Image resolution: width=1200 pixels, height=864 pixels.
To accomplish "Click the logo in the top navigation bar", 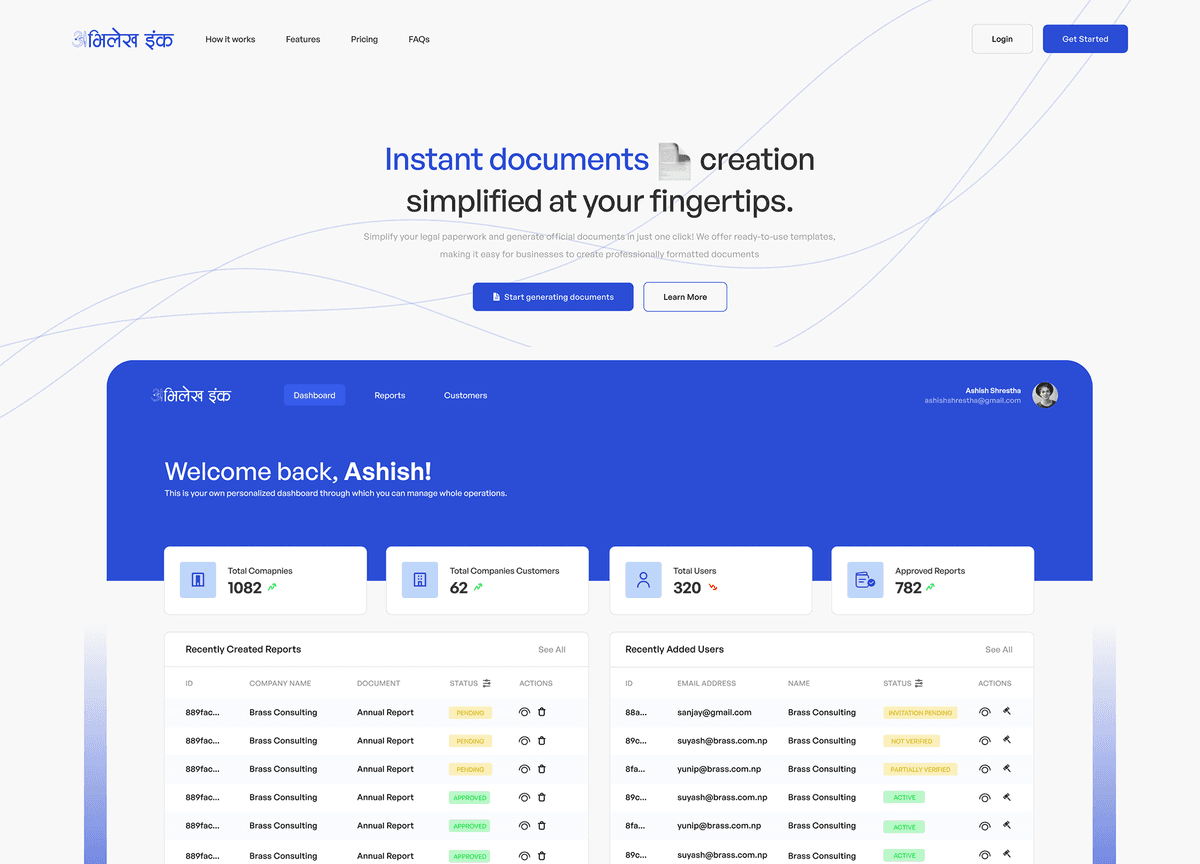I will tap(122, 39).
